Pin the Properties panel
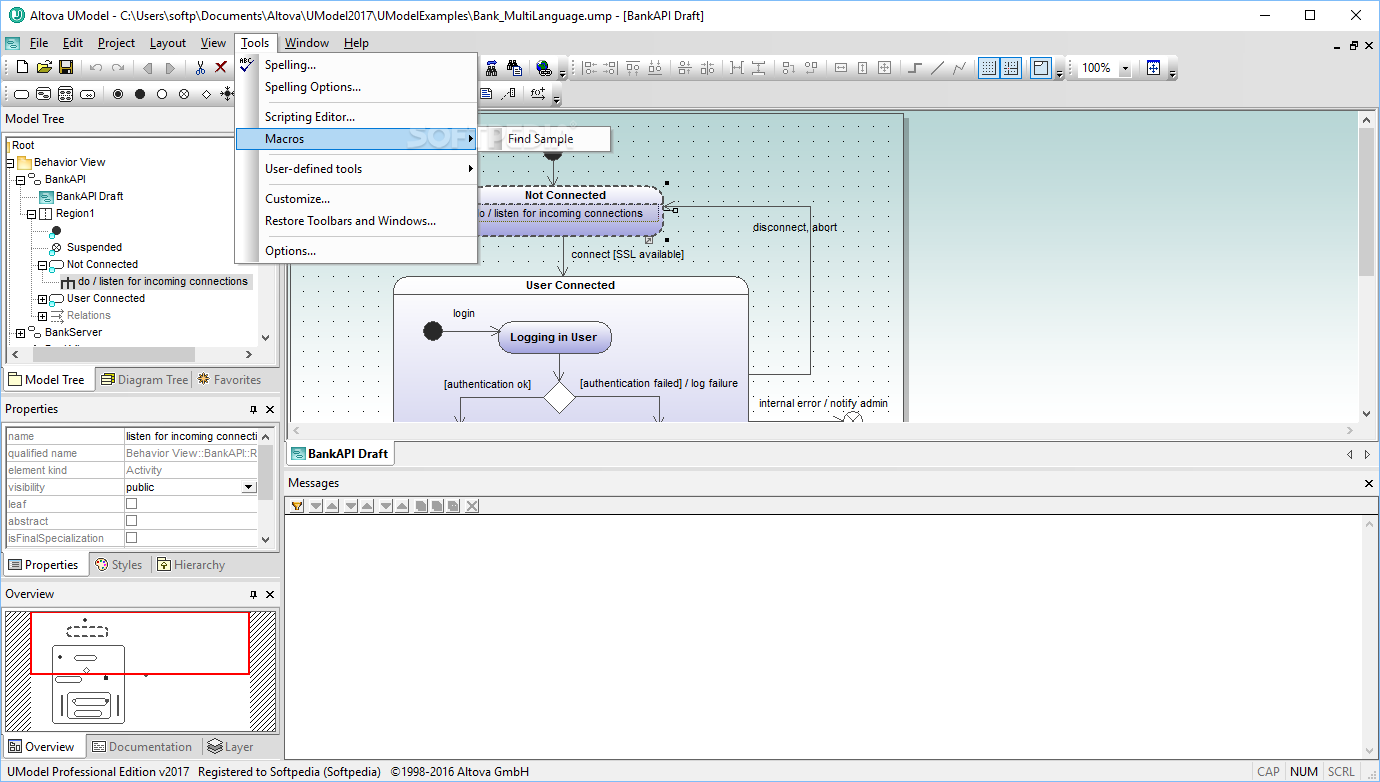 pyautogui.click(x=254, y=409)
